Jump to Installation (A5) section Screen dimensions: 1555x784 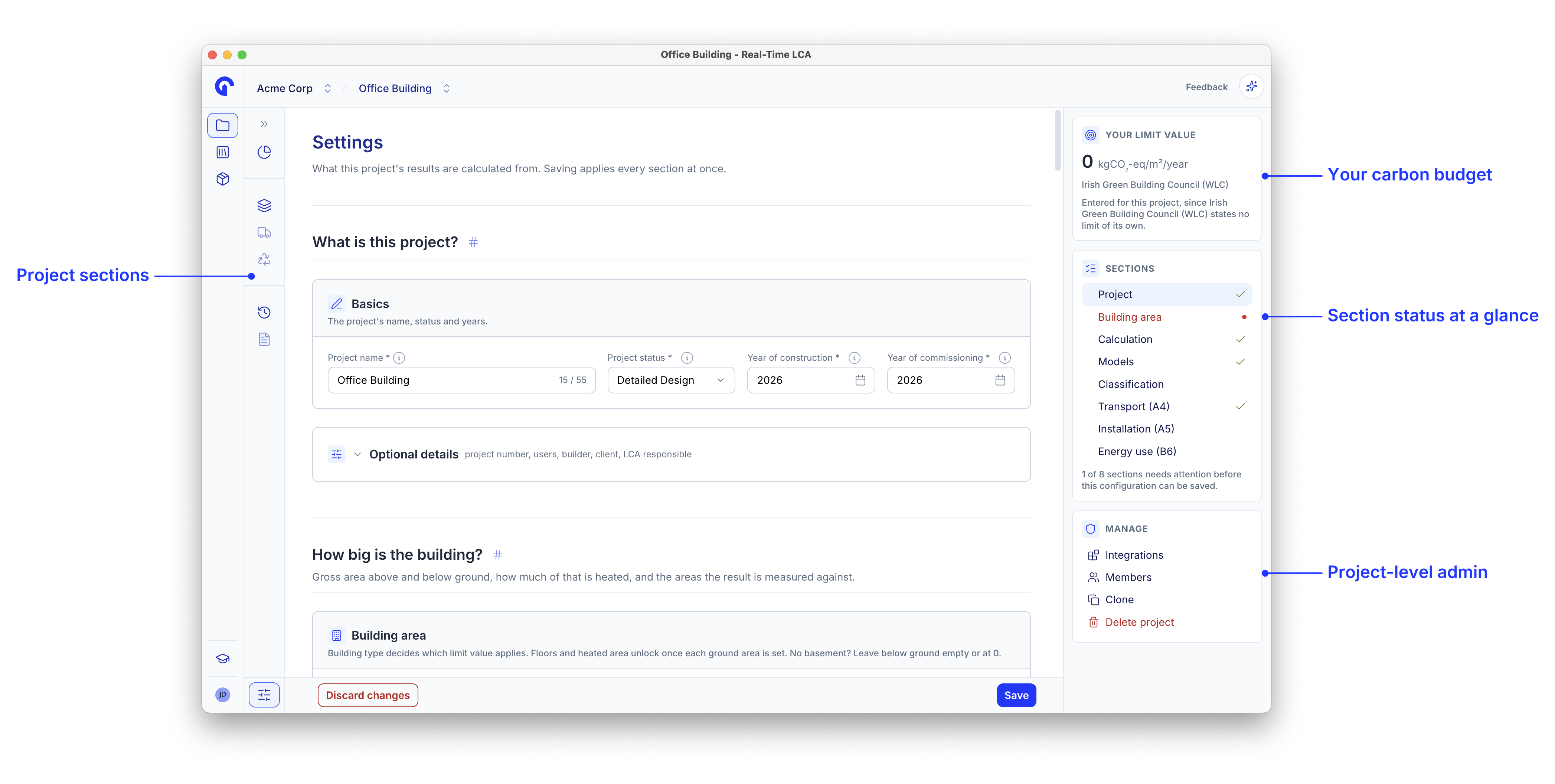[x=1166, y=428]
